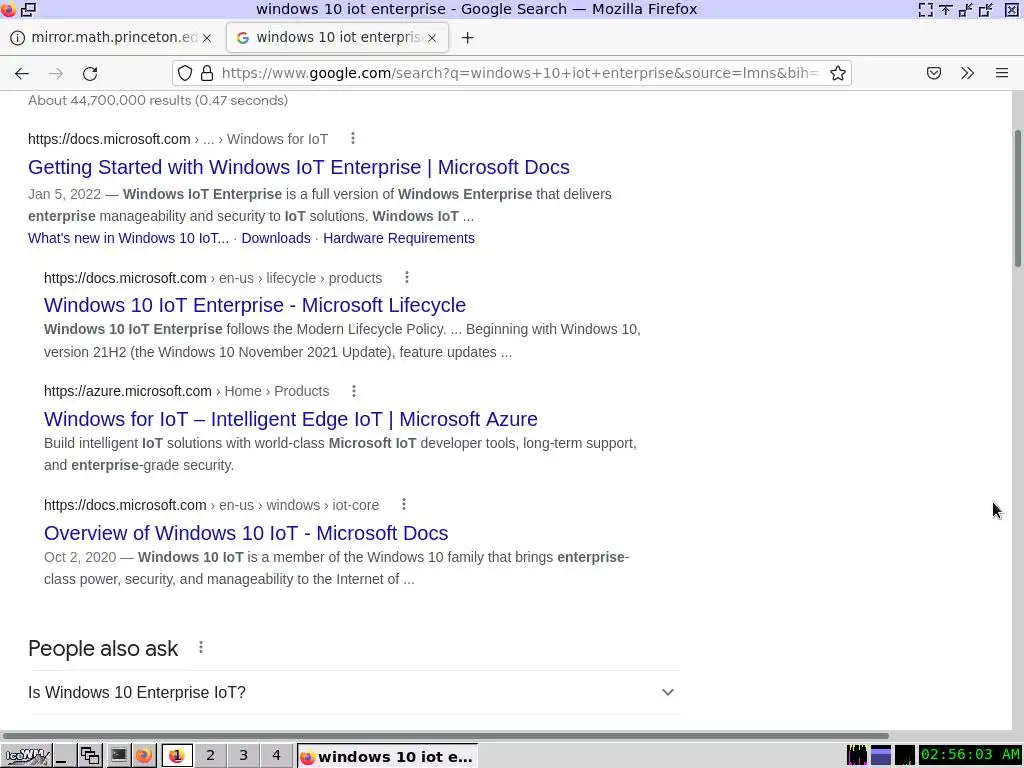Launch Firefox from taskbar launcher
Viewport: 1024px width, 768px height.
(x=144, y=756)
